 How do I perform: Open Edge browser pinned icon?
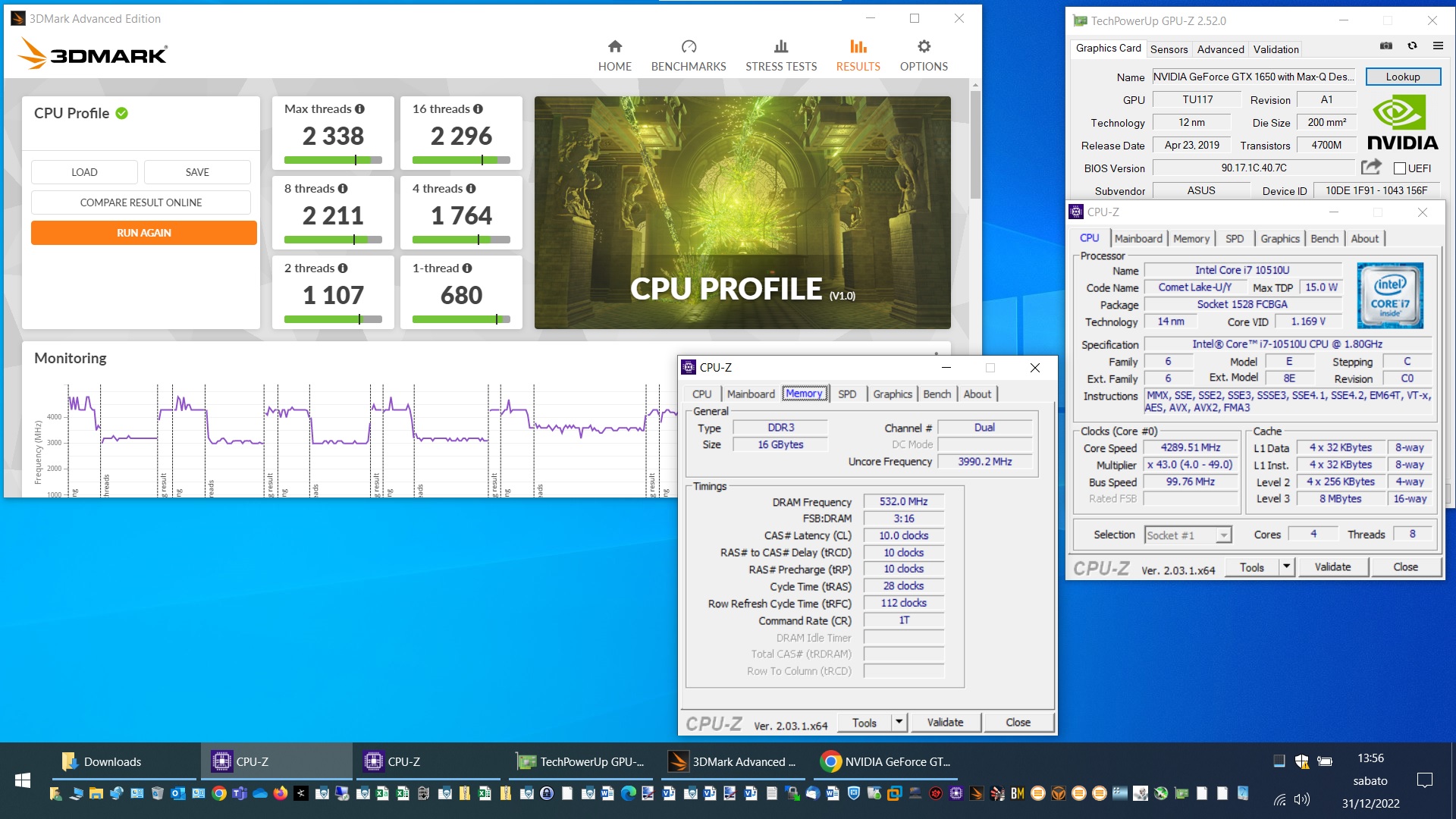(629, 793)
